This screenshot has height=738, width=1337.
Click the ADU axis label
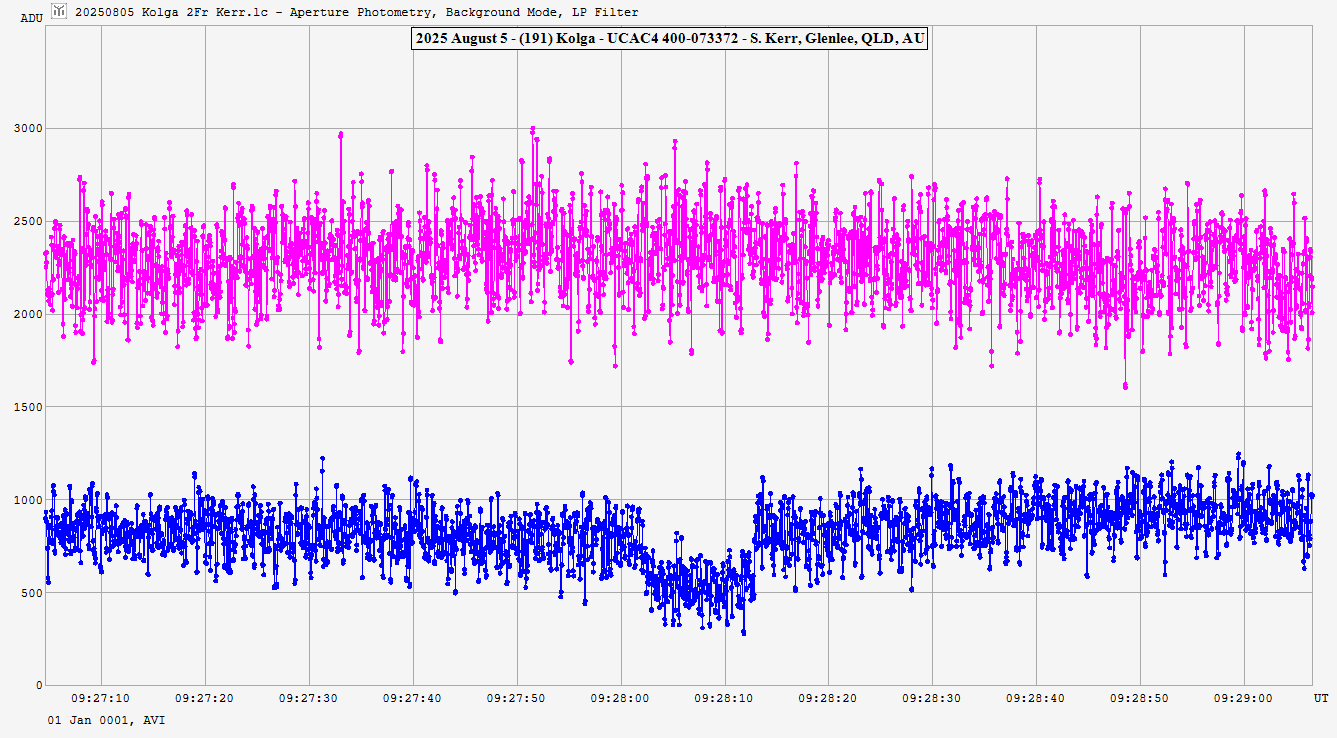[x=32, y=18]
